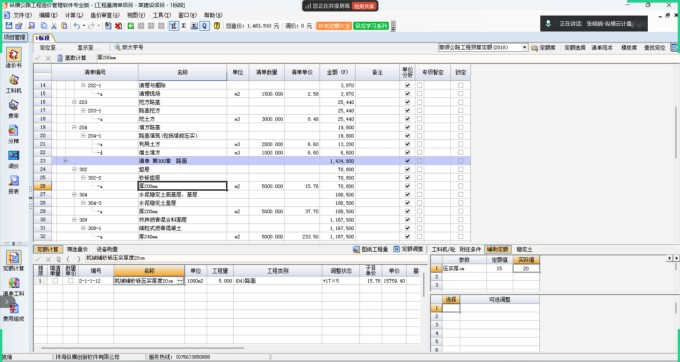Open the 费用组成 icon in lower sidebar
The width and height of the screenshot is (680, 362).
tap(14, 312)
